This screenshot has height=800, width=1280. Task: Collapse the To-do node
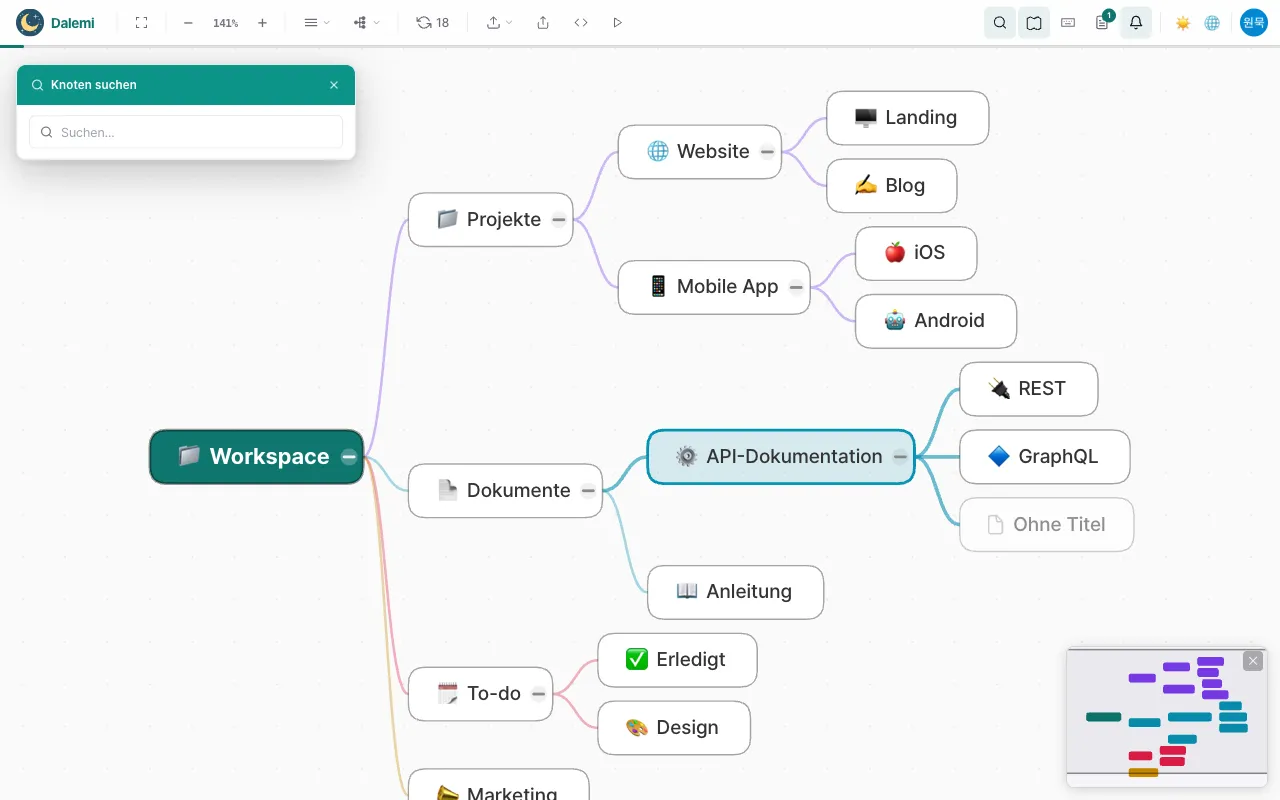coord(538,694)
